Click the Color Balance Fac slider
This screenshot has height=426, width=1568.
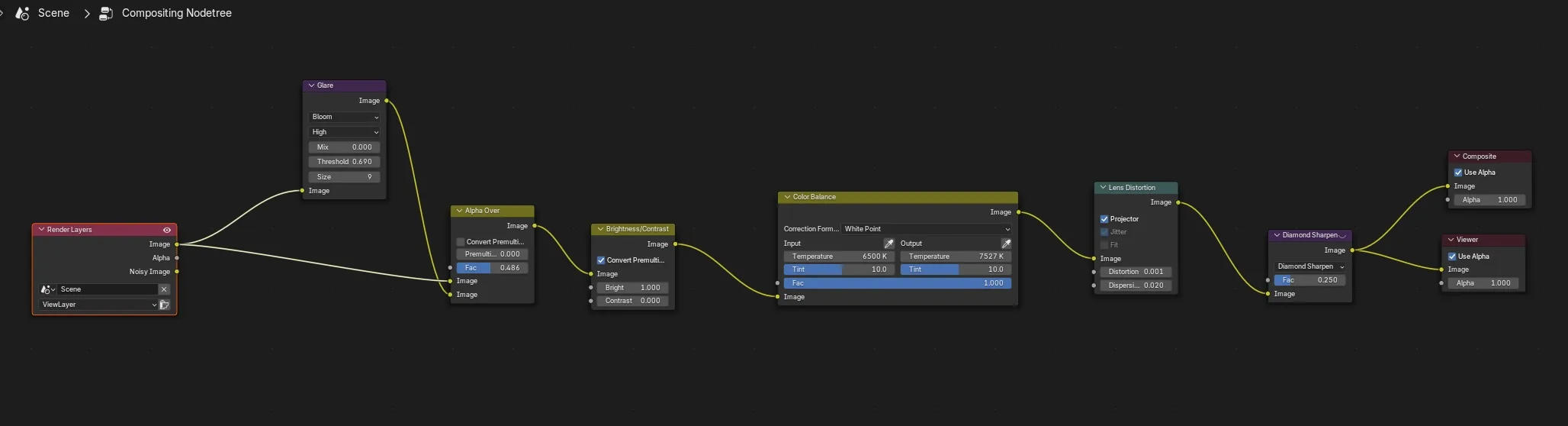click(x=898, y=283)
